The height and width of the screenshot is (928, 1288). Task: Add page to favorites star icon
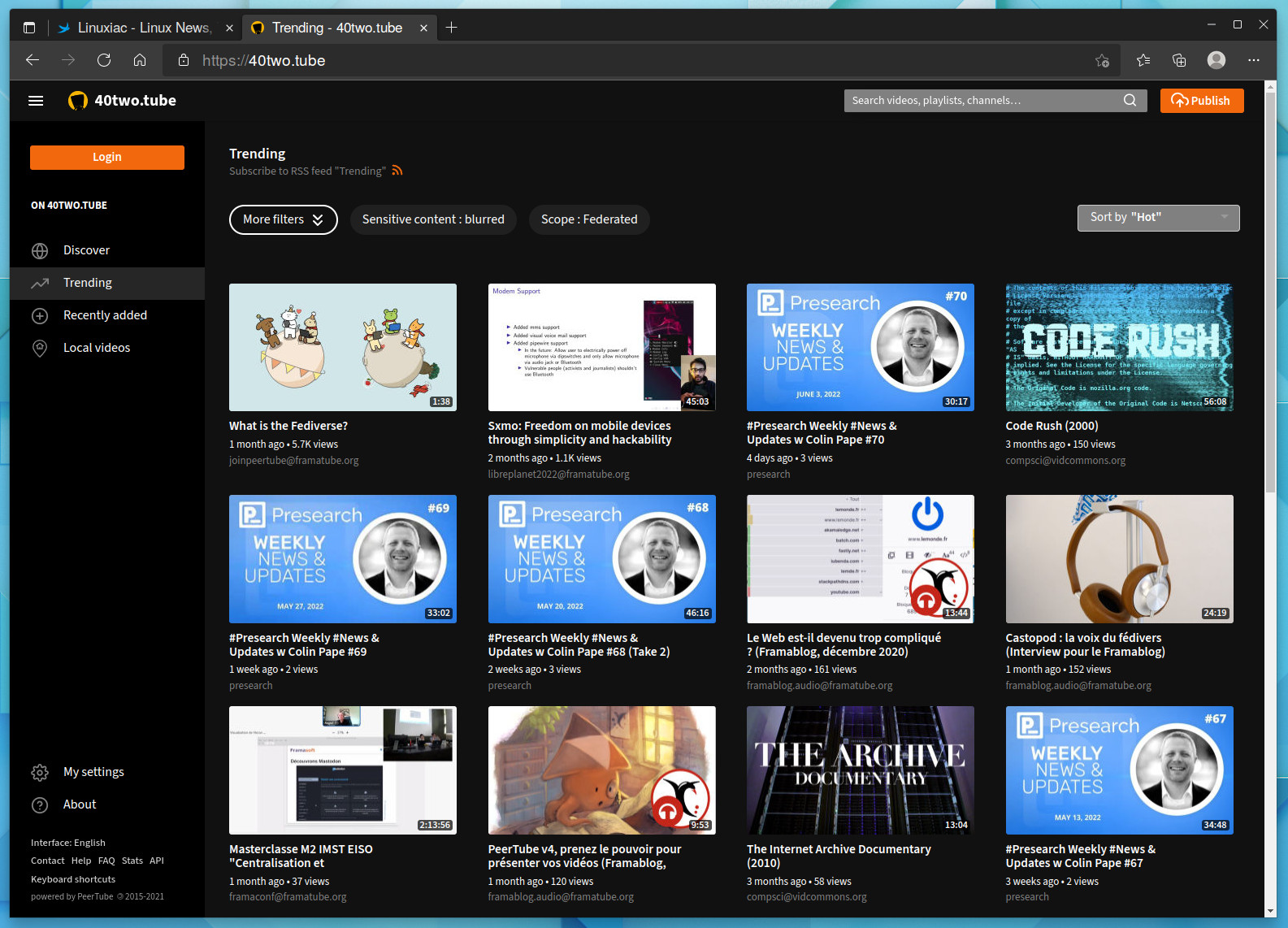tap(1102, 60)
